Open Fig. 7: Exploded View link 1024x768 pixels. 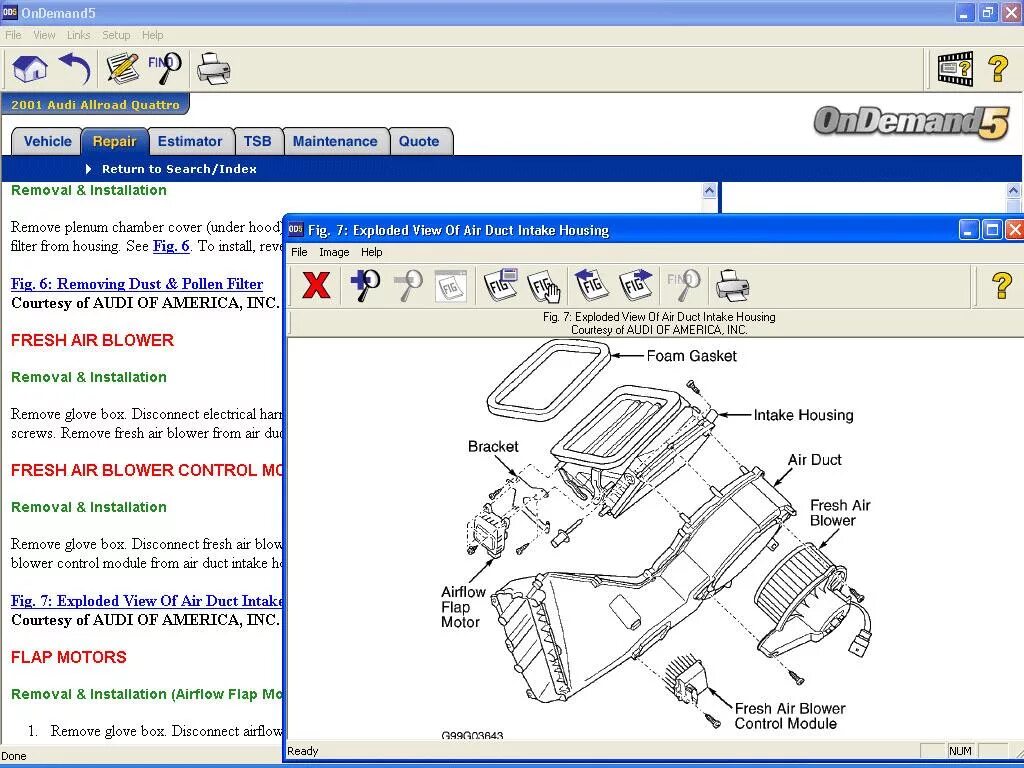click(147, 601)
